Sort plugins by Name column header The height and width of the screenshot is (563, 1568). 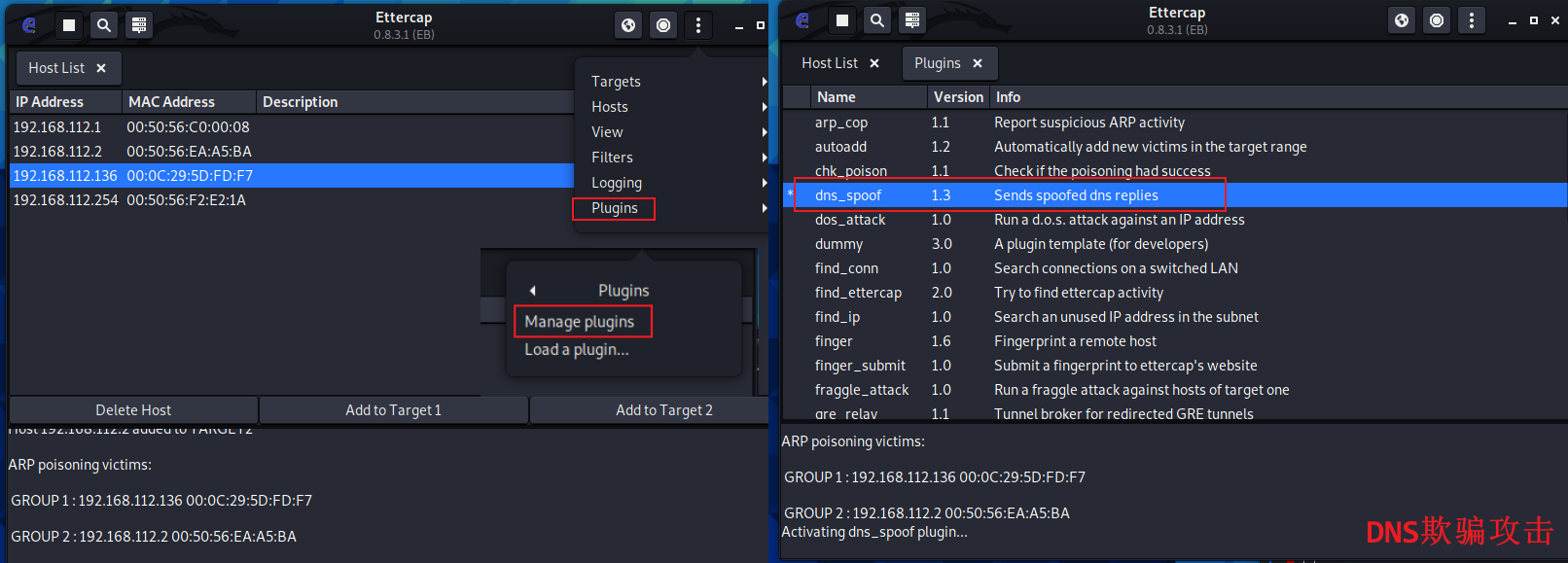[869, 97]
